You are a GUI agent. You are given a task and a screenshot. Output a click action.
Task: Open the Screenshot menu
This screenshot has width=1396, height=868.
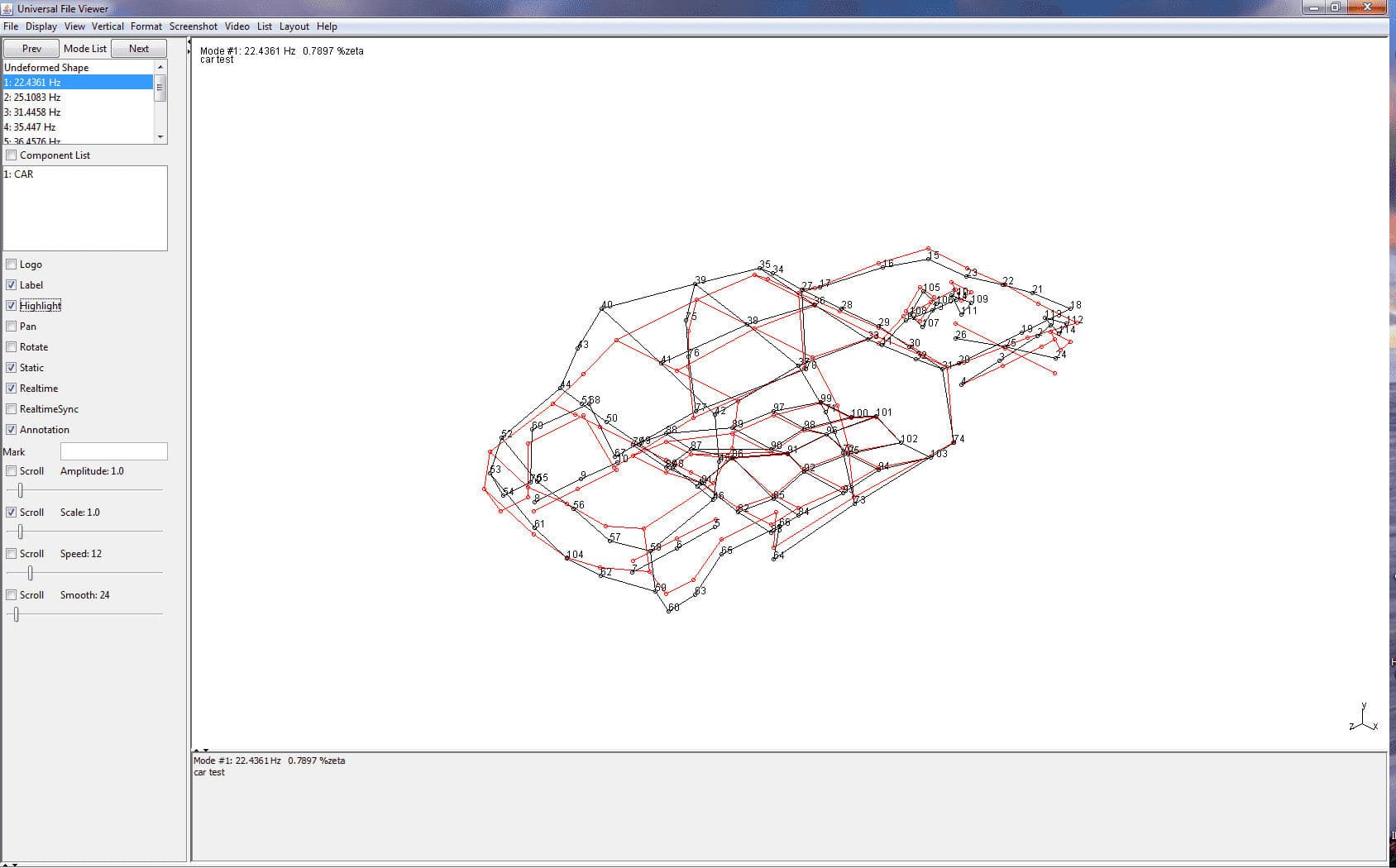193,26
